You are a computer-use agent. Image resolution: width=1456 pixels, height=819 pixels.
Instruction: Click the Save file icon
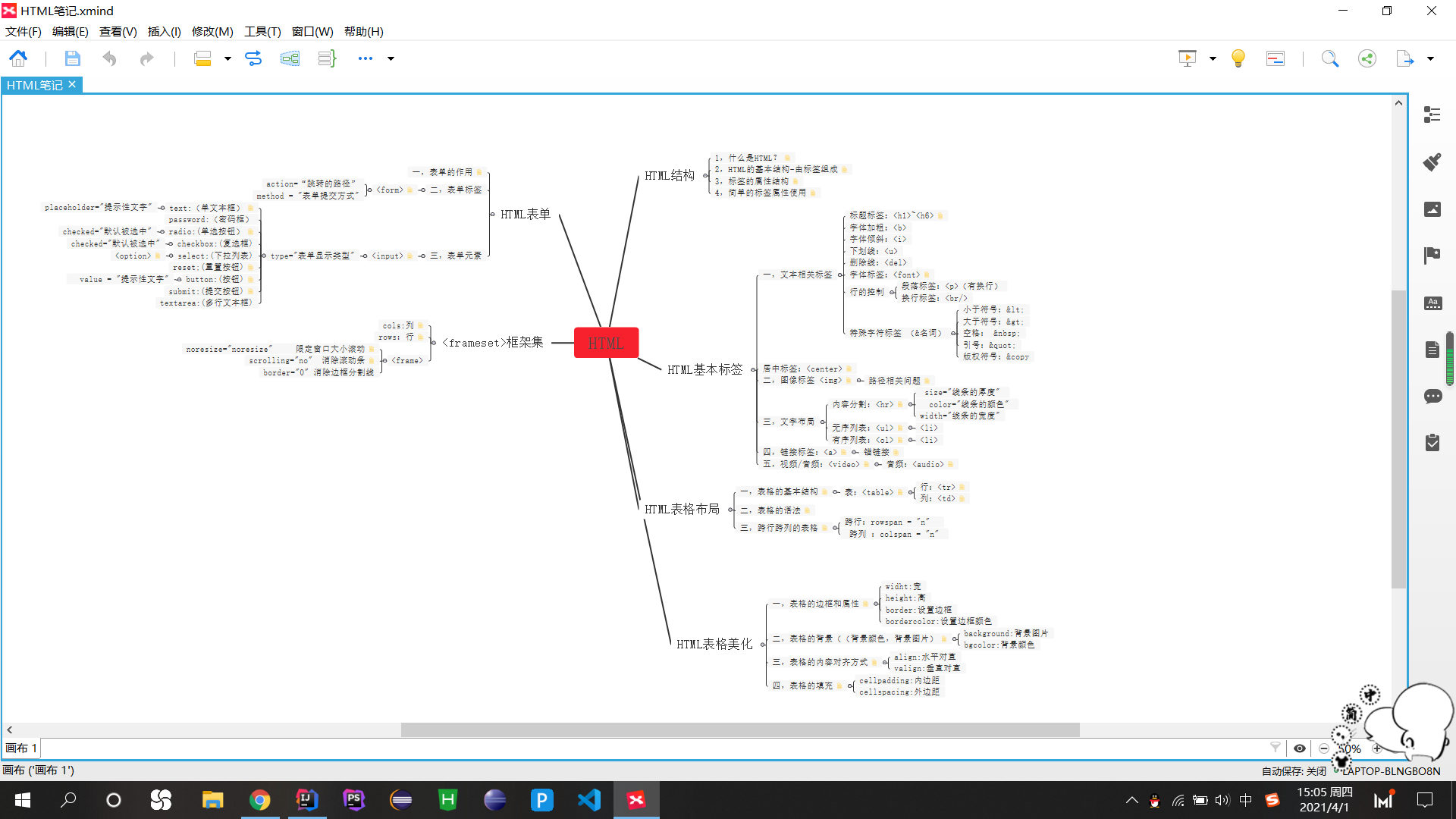point(72,58)
